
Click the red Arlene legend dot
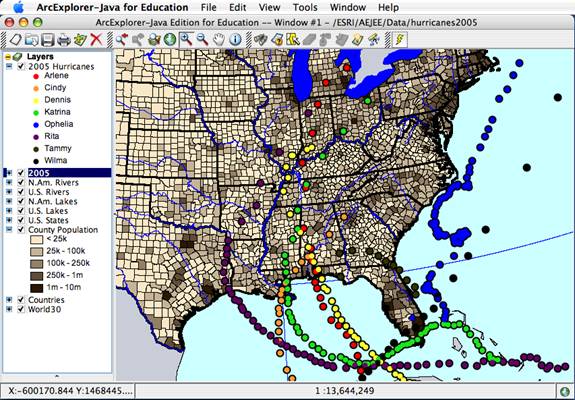36,76
